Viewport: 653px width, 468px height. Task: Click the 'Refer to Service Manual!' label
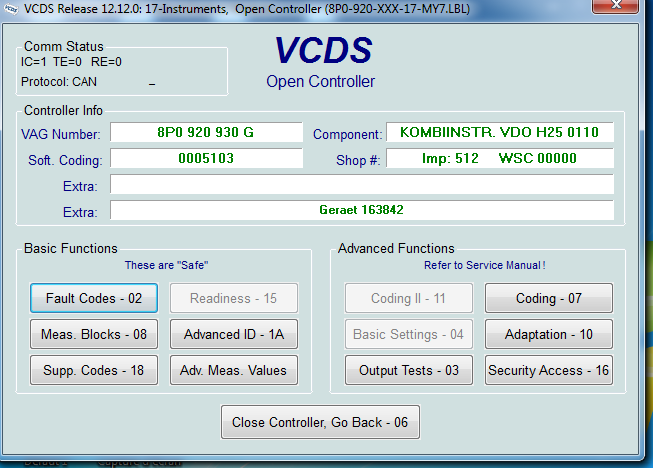point(485,265)
